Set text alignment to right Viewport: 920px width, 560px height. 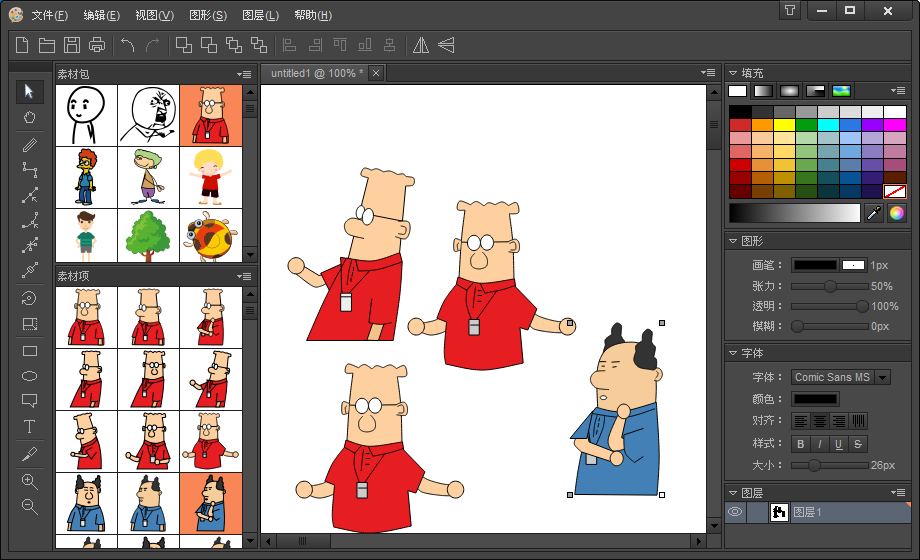pyautogui.click(x=839, y=421)
